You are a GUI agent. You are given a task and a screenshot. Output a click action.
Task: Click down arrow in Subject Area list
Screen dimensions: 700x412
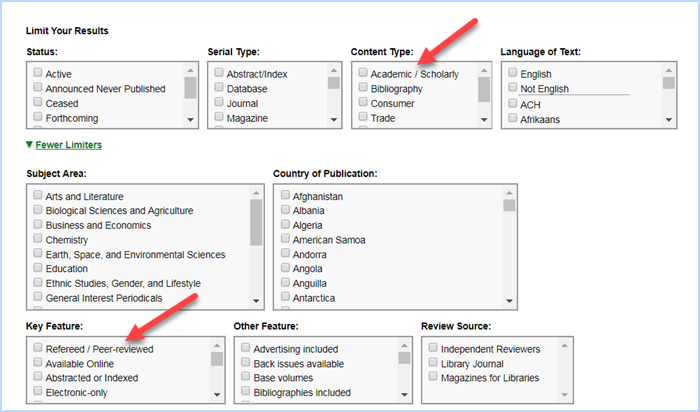256,301
